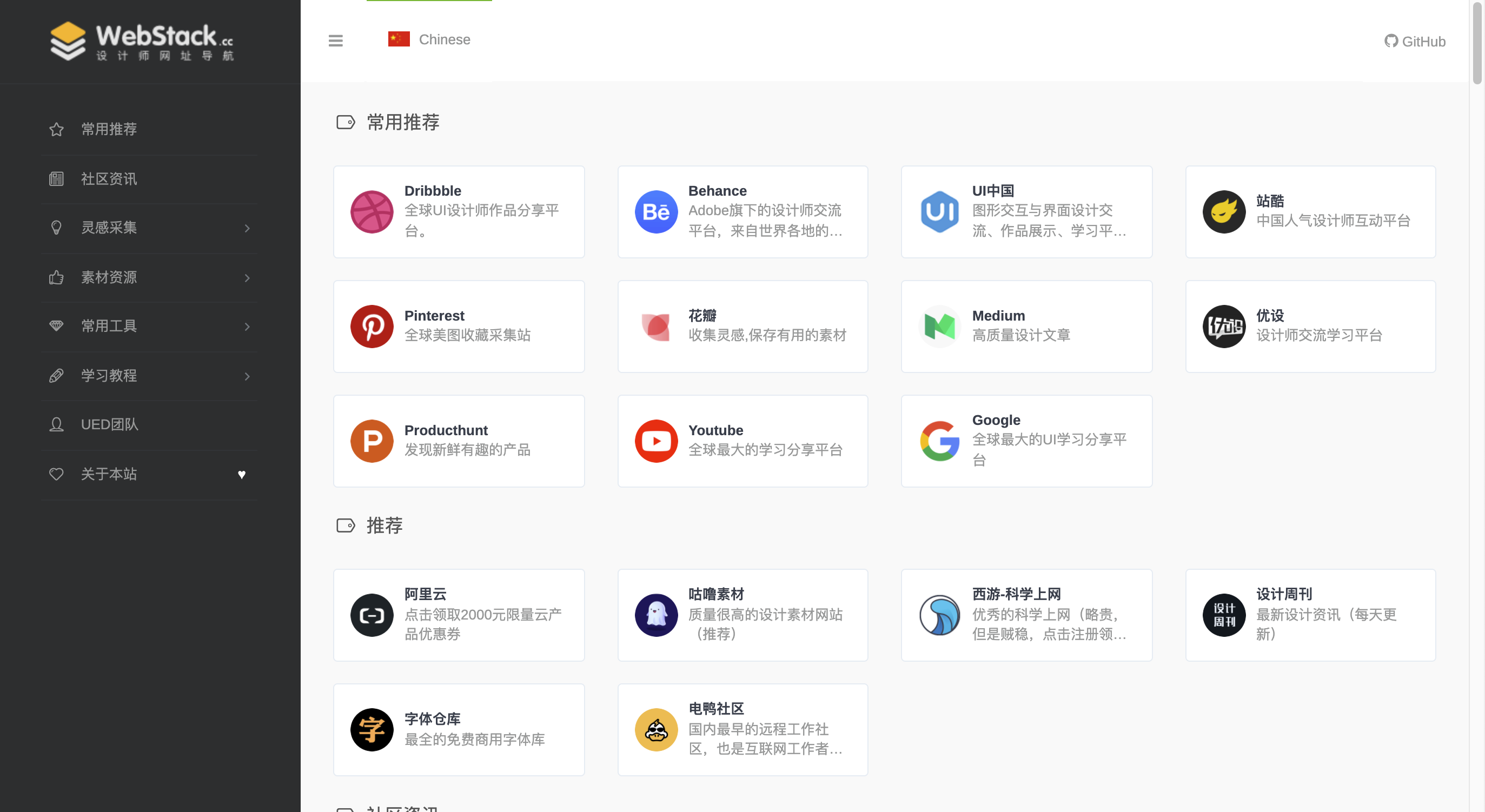Click the thumbs-up icon next to 素材资源
The image size is (1485, 812).
click(x=56, y=277)
